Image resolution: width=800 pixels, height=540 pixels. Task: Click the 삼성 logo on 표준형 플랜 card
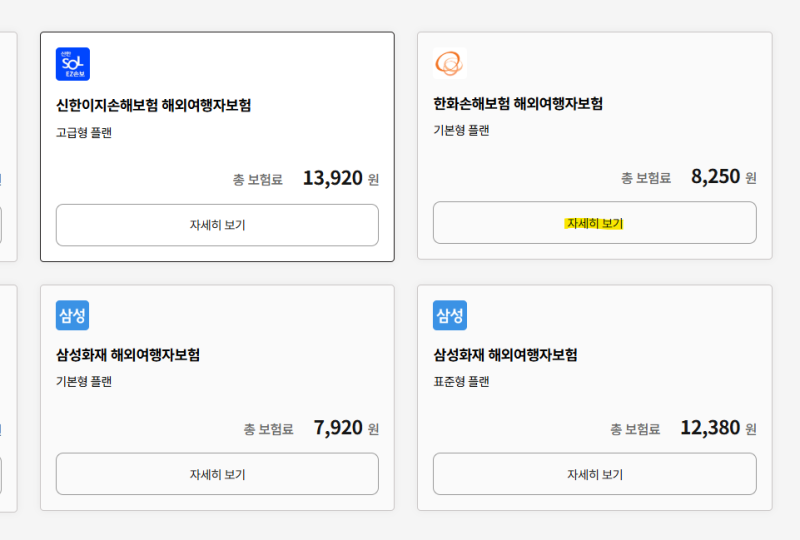point(450,315)
